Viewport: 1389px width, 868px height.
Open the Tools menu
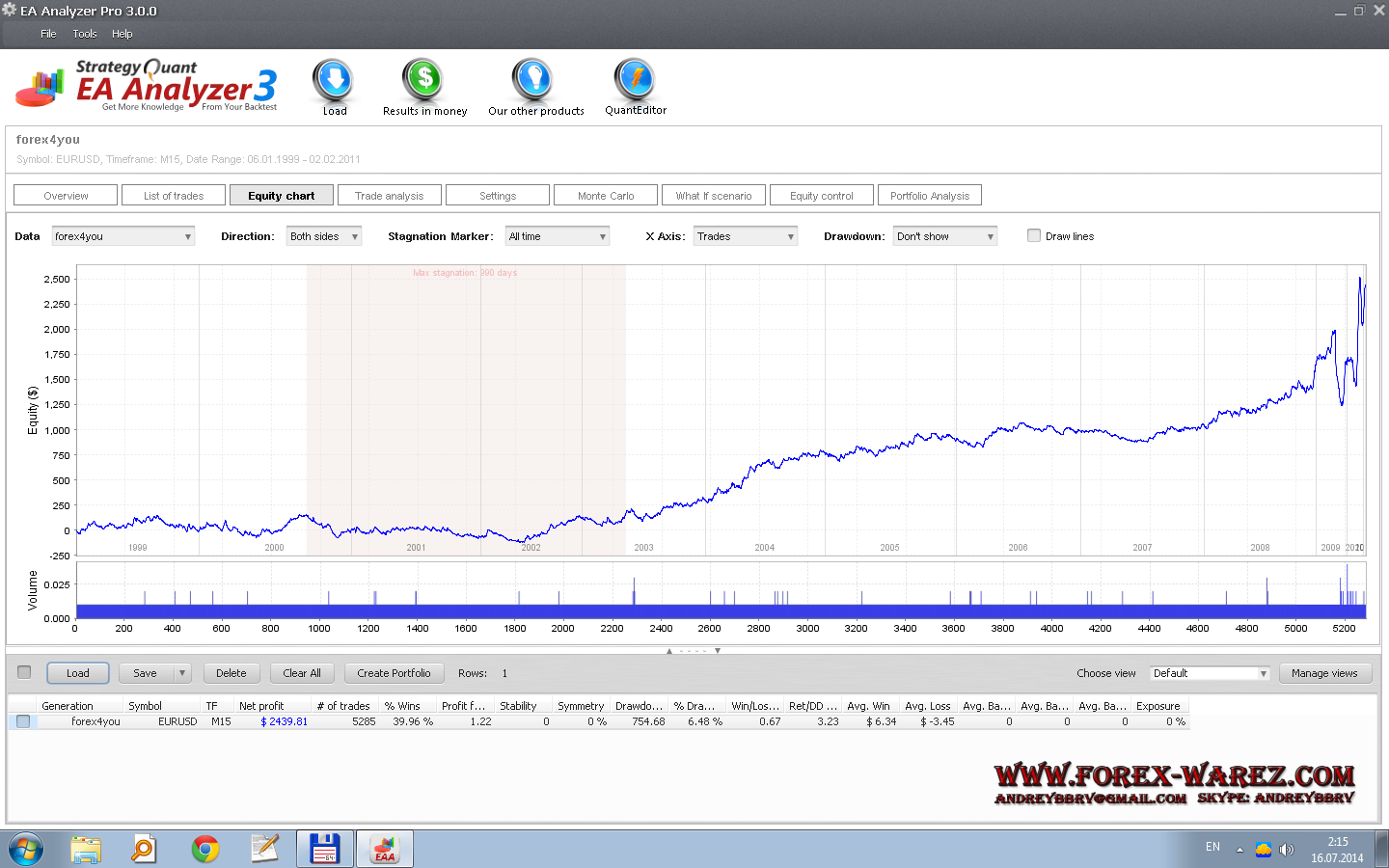pos(85,34)
